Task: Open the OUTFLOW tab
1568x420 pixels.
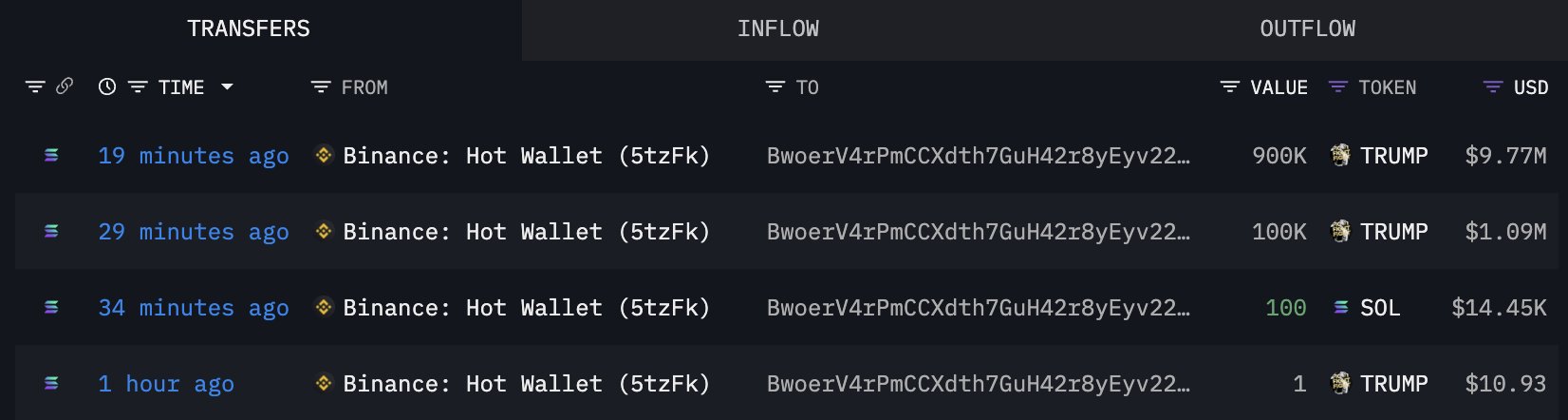Action: click(1307, 29)
